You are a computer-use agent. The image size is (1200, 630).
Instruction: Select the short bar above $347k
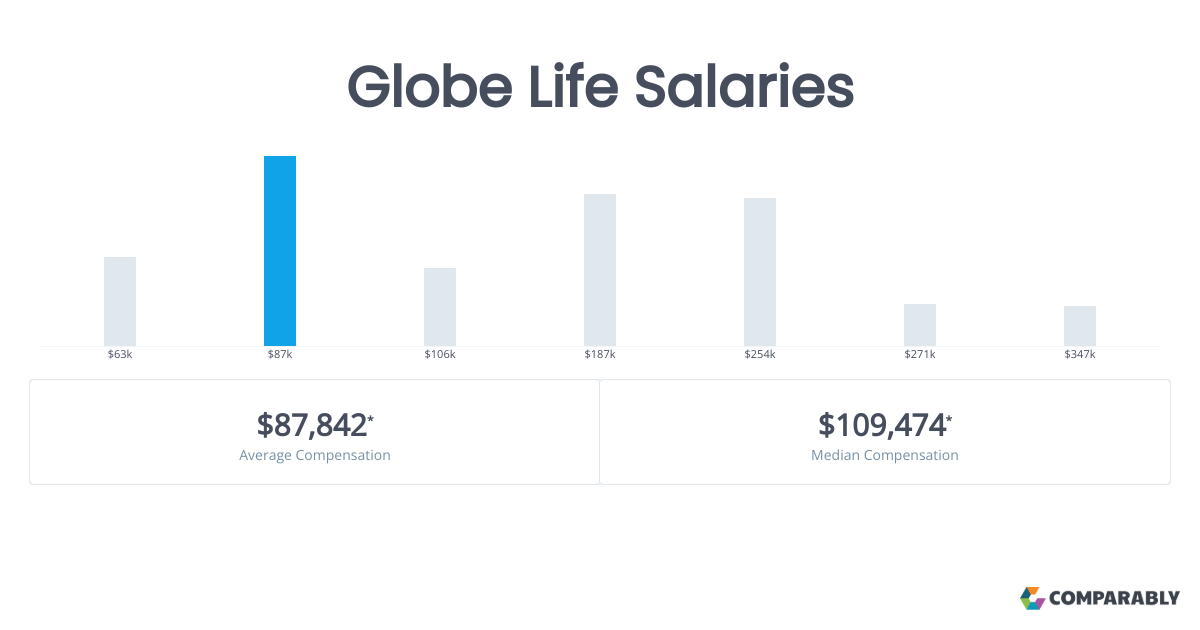tap(1080, 326)
